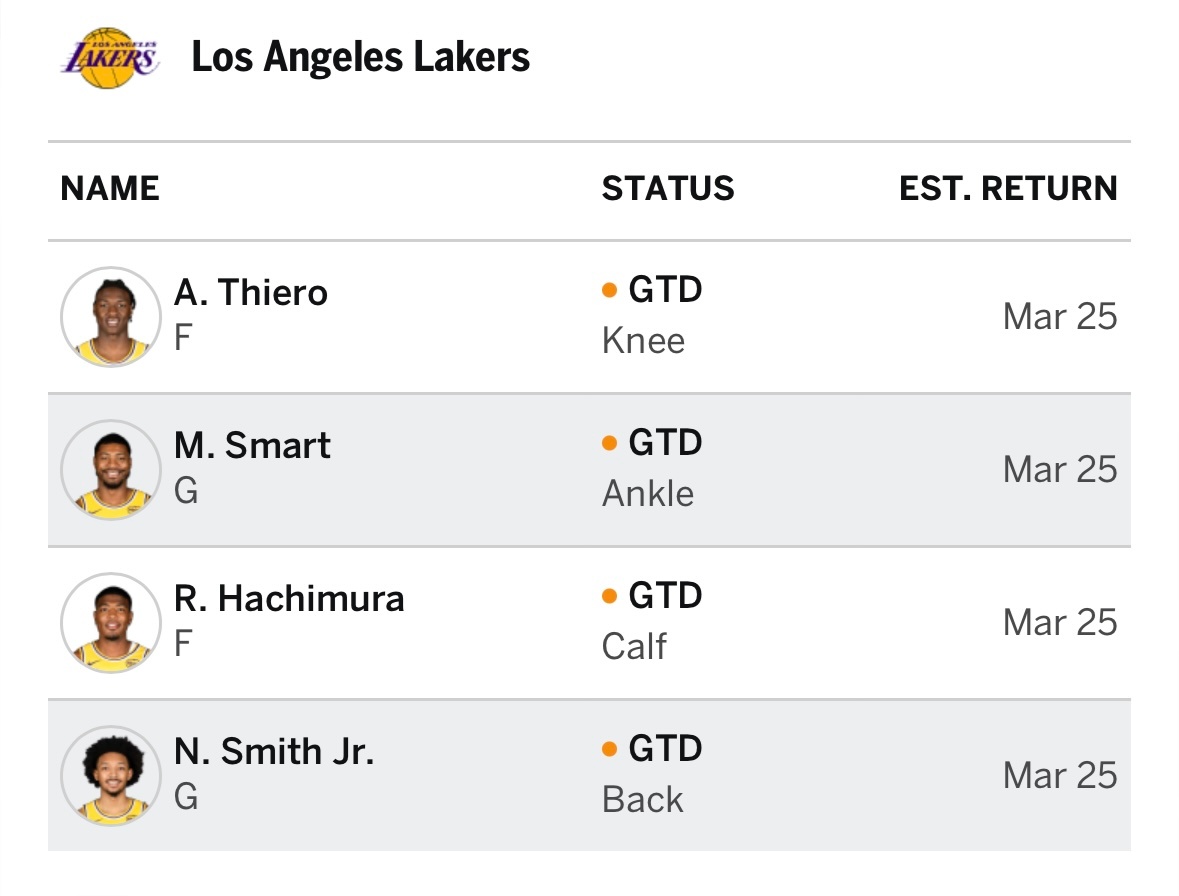Click the orange GTD dot for Smart
Viewport: 1179px width, 896px height.
pos(610,444)
